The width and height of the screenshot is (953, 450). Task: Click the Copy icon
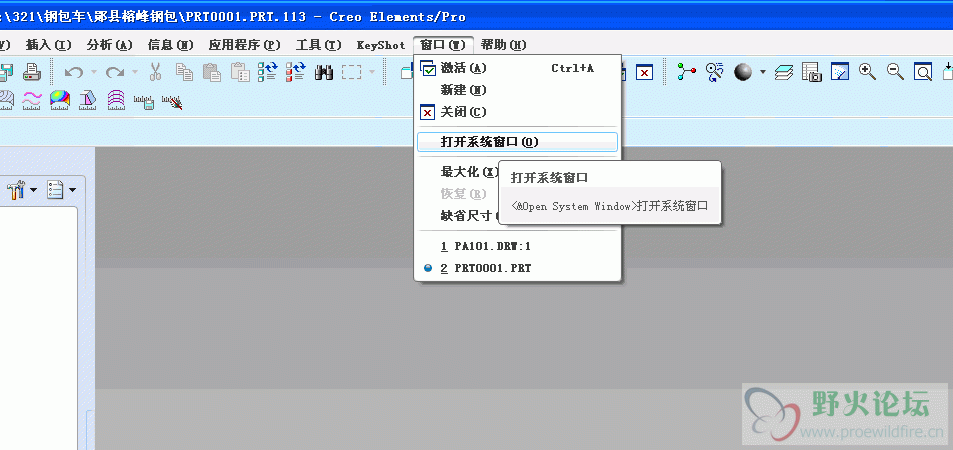click(x=184, y=72)
